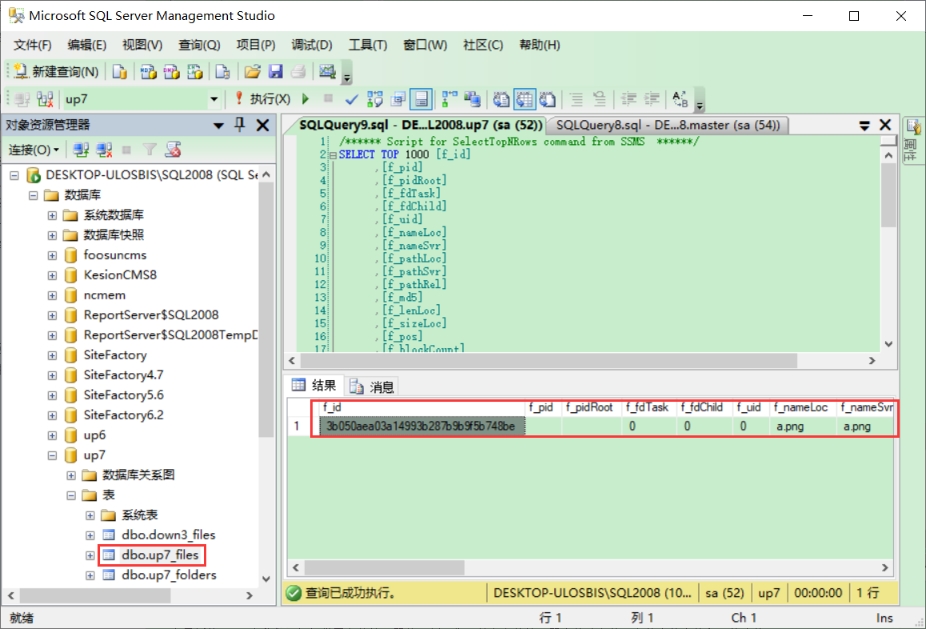Toggle results to grid mode

coord(524,99)
